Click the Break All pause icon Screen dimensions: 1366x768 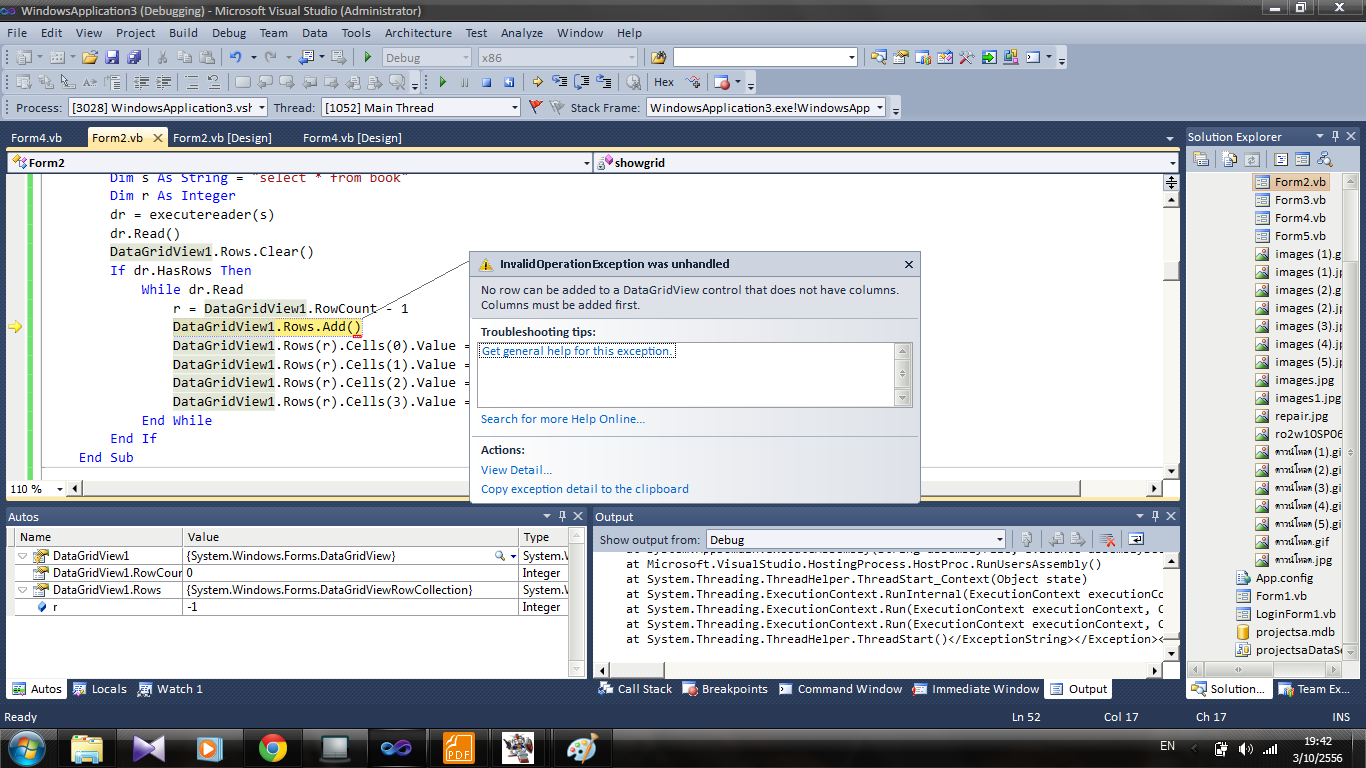pyautogui.click(x=464, y=82)
